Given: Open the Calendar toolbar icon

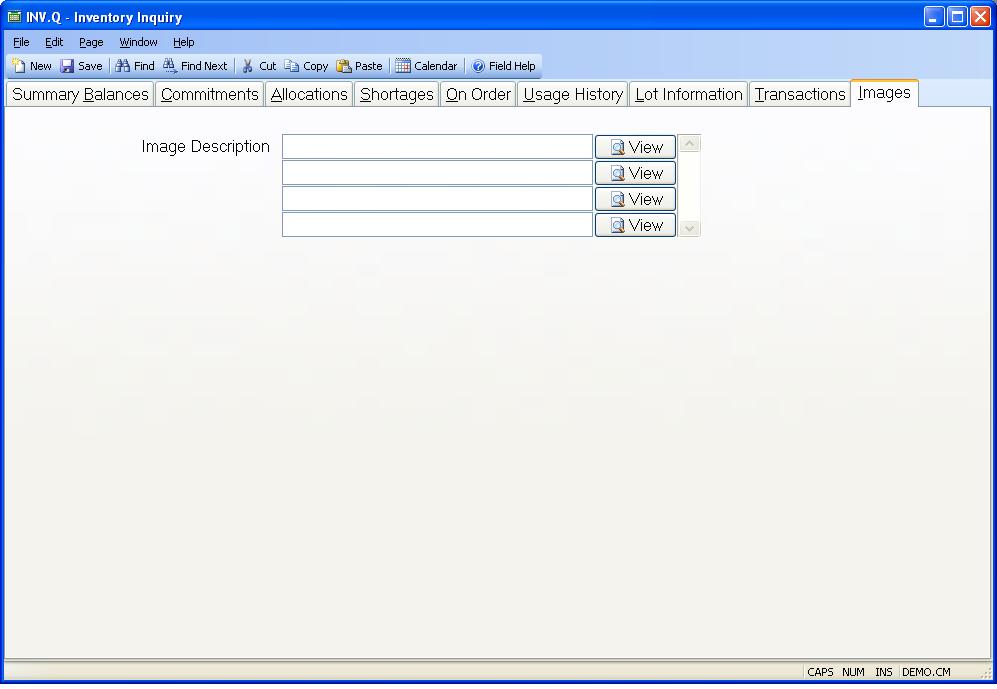Looking at the screenshot, I should click(403, 66).
